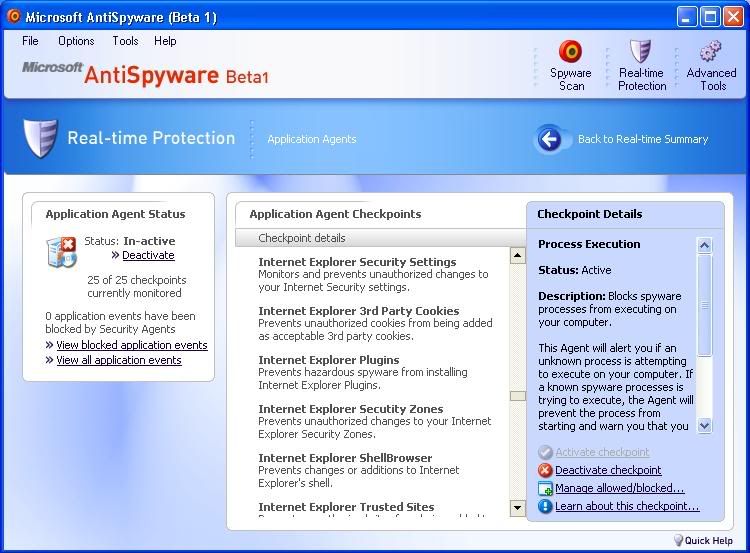The height and width of the screenshot is (553, 750).
Task: Click the Deactivate link under Status
Action: point(148,255)
